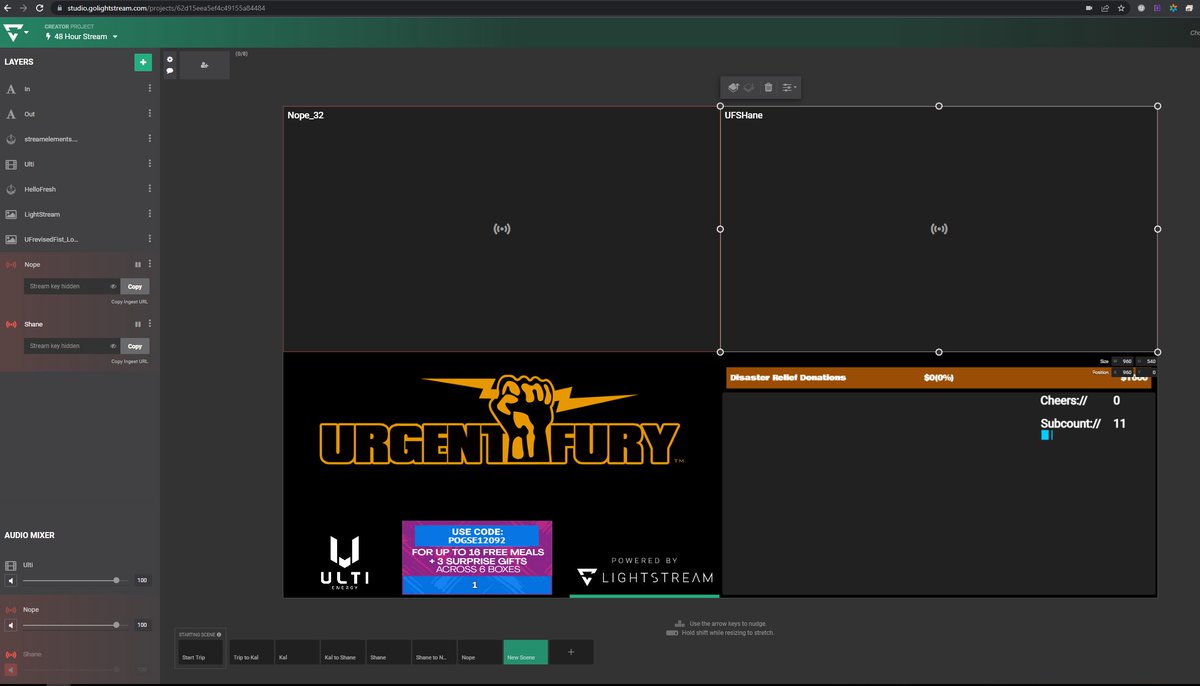1200x686 pixels.
Task: Toggle mute on Shane audio
Action: click(11, 668)
